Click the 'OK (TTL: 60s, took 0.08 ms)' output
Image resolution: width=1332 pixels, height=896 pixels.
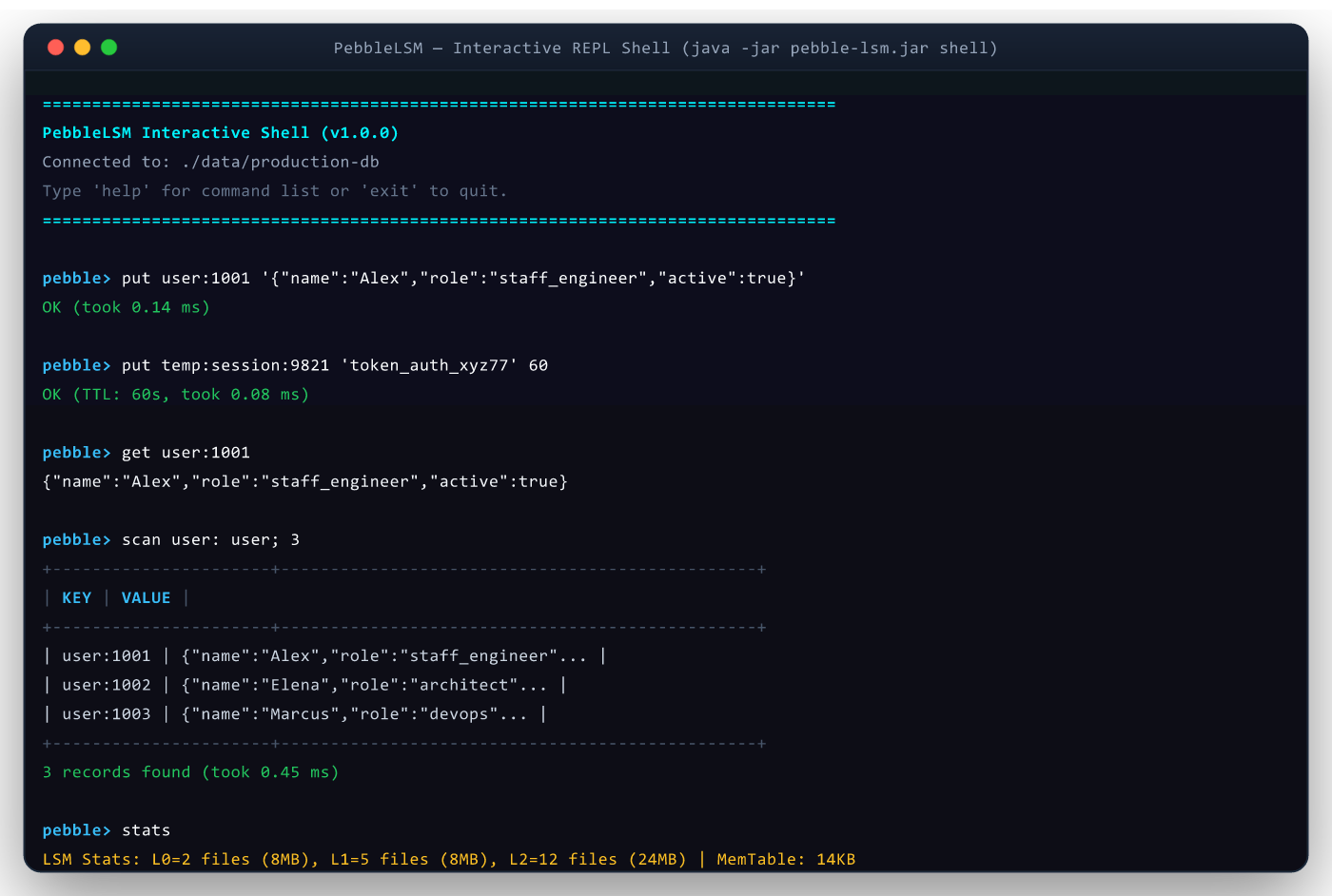[176, 394]
